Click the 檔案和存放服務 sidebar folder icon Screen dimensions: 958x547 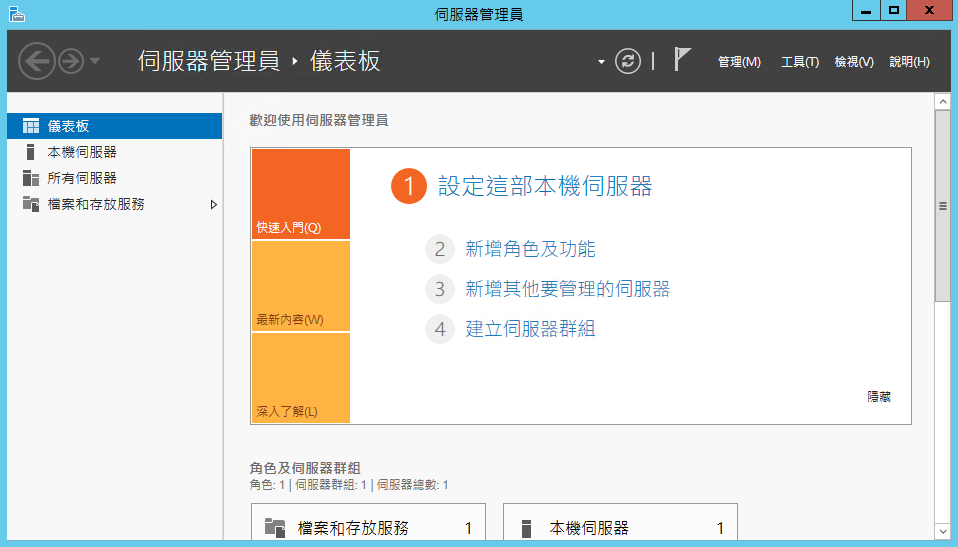[31, 204]
